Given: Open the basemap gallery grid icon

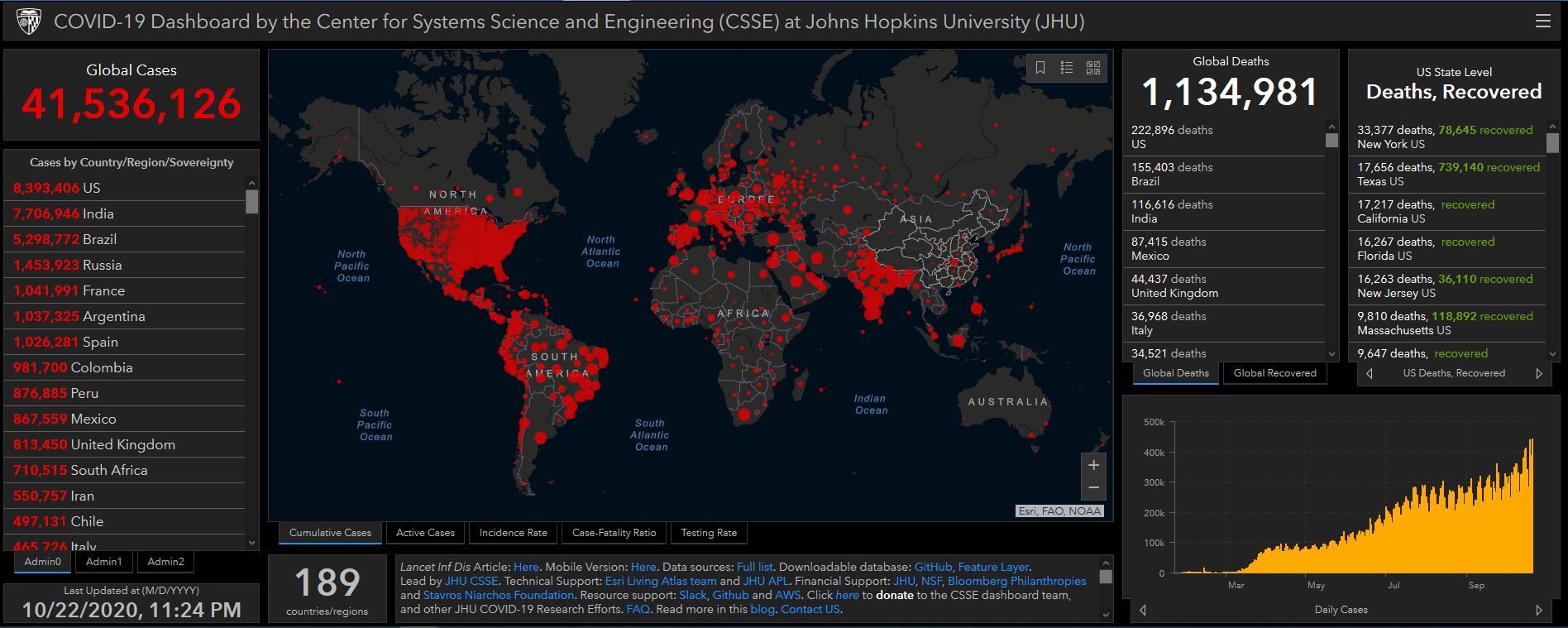Looking at the screenshot, I should 1093,68.
